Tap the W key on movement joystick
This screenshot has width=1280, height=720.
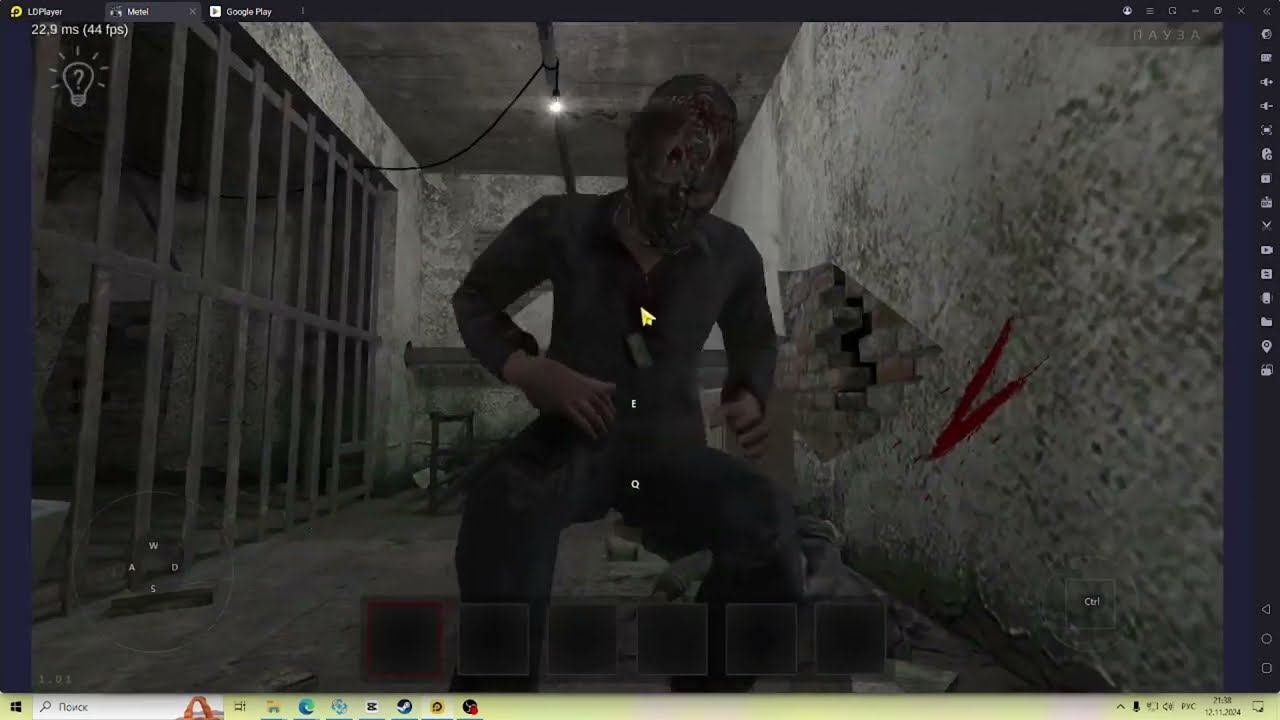coord(153,546)
